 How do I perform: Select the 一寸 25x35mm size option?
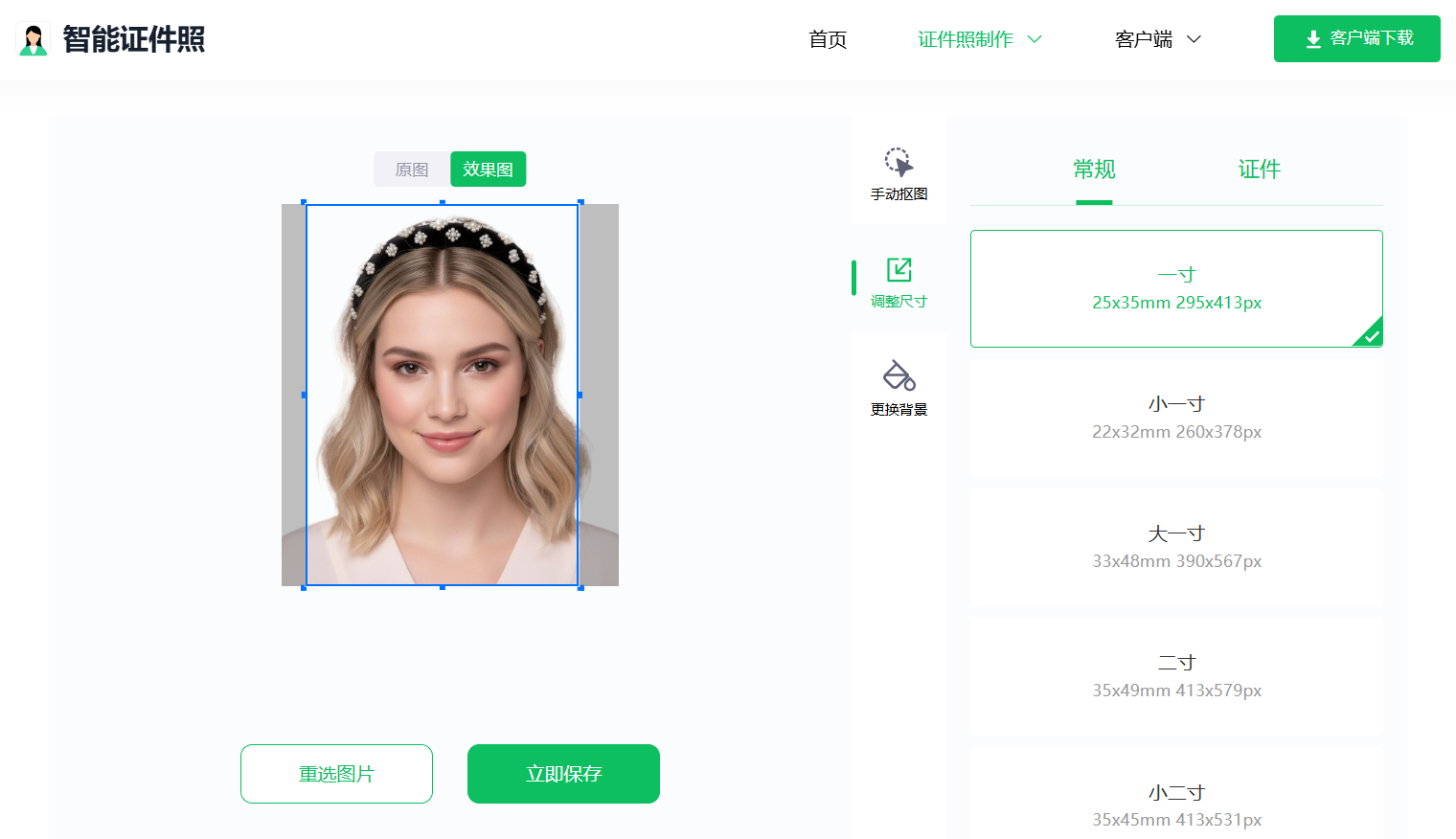coord(1176,288)
